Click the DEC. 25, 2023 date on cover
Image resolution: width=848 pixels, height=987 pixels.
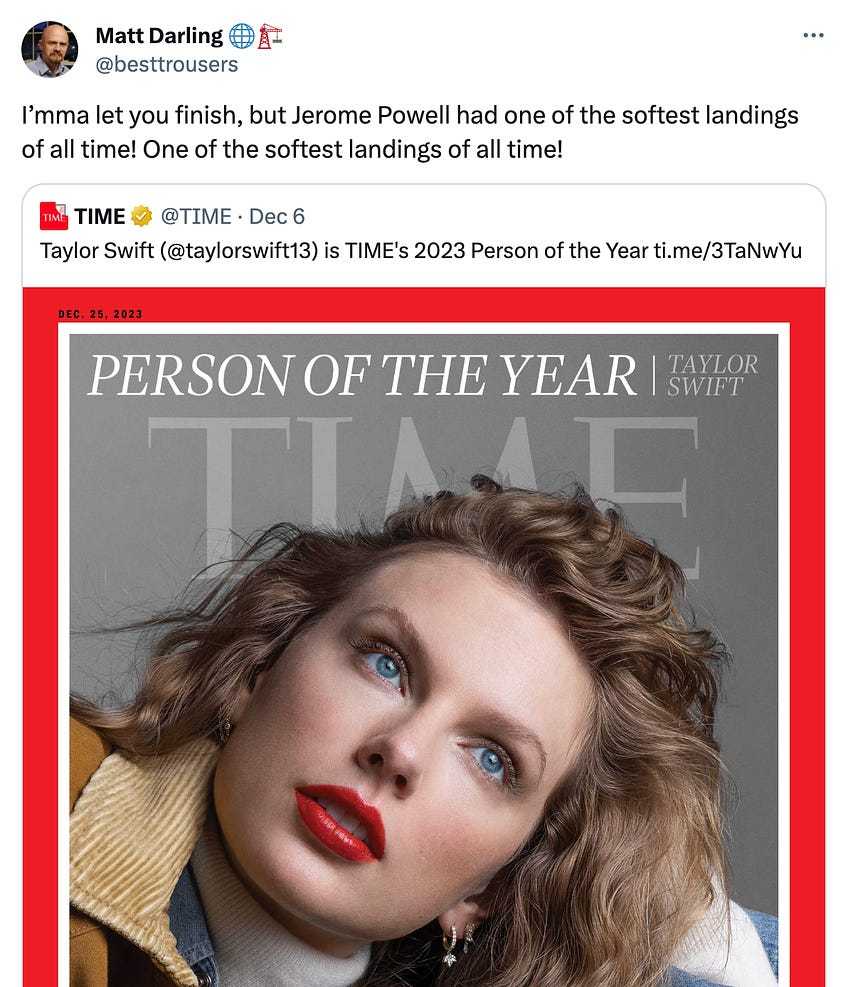(x=100, y=314)
